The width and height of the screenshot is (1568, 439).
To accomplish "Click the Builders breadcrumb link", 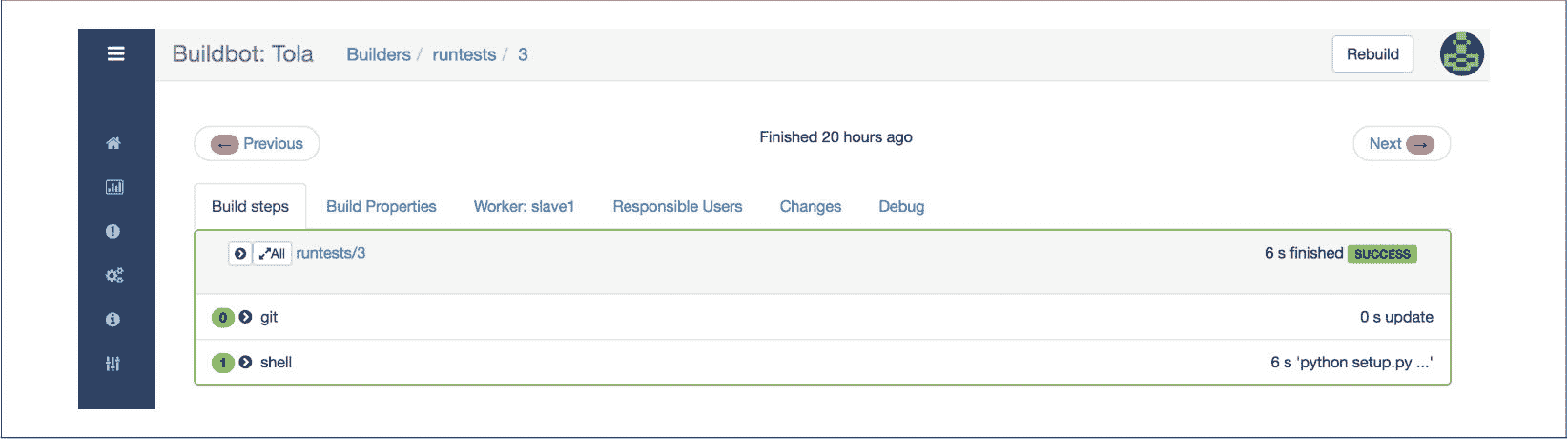I will (x=378, y=54).
